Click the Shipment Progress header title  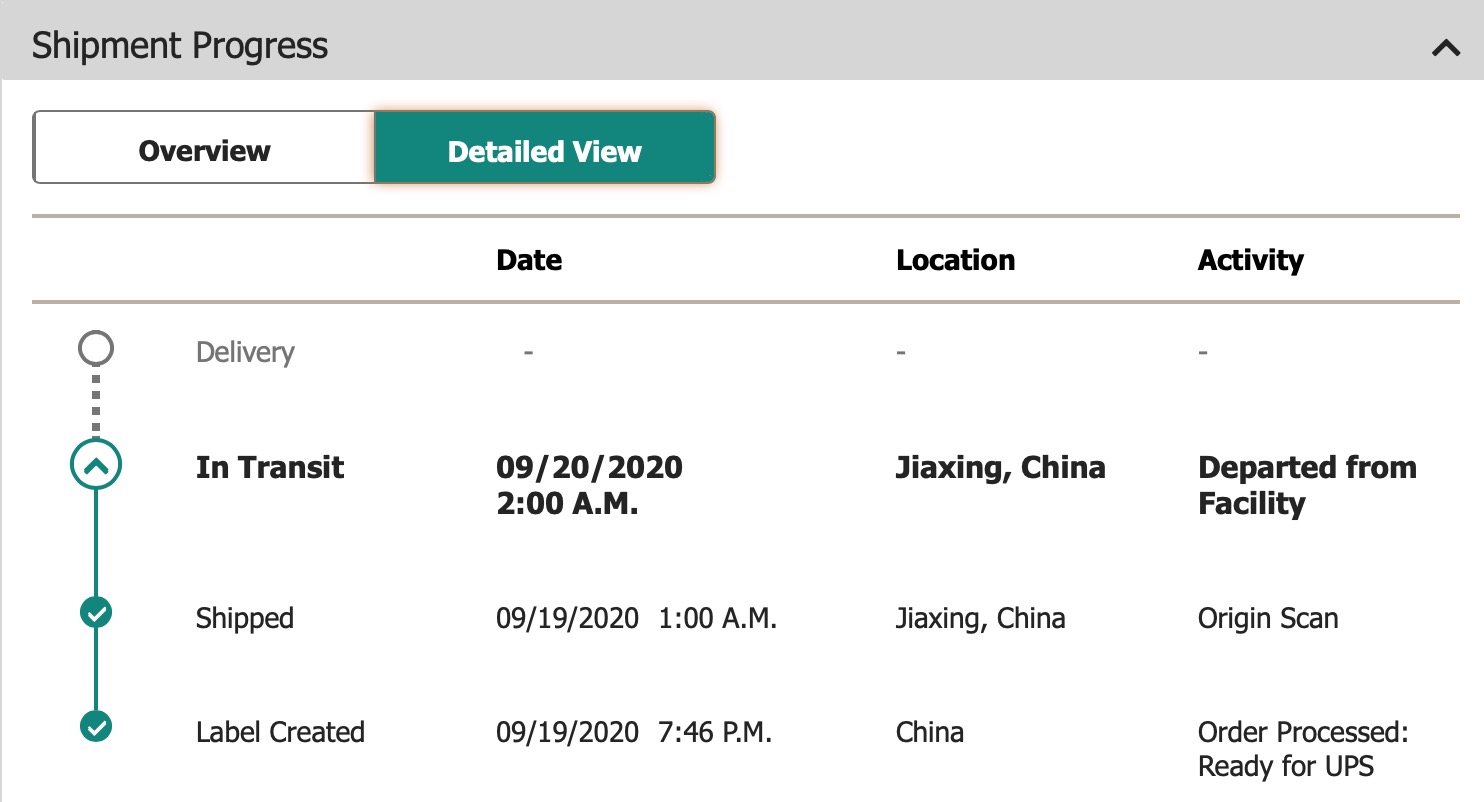pos(180,46)
